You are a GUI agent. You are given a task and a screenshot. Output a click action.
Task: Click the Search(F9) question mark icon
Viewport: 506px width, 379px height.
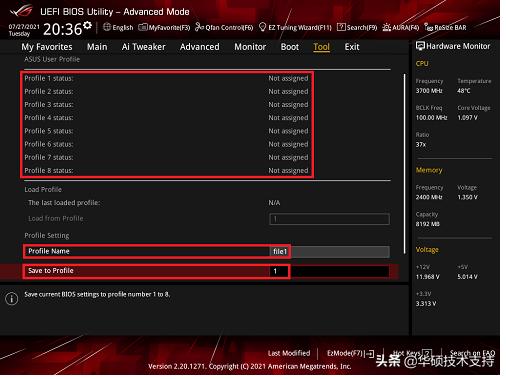[341, 27]
